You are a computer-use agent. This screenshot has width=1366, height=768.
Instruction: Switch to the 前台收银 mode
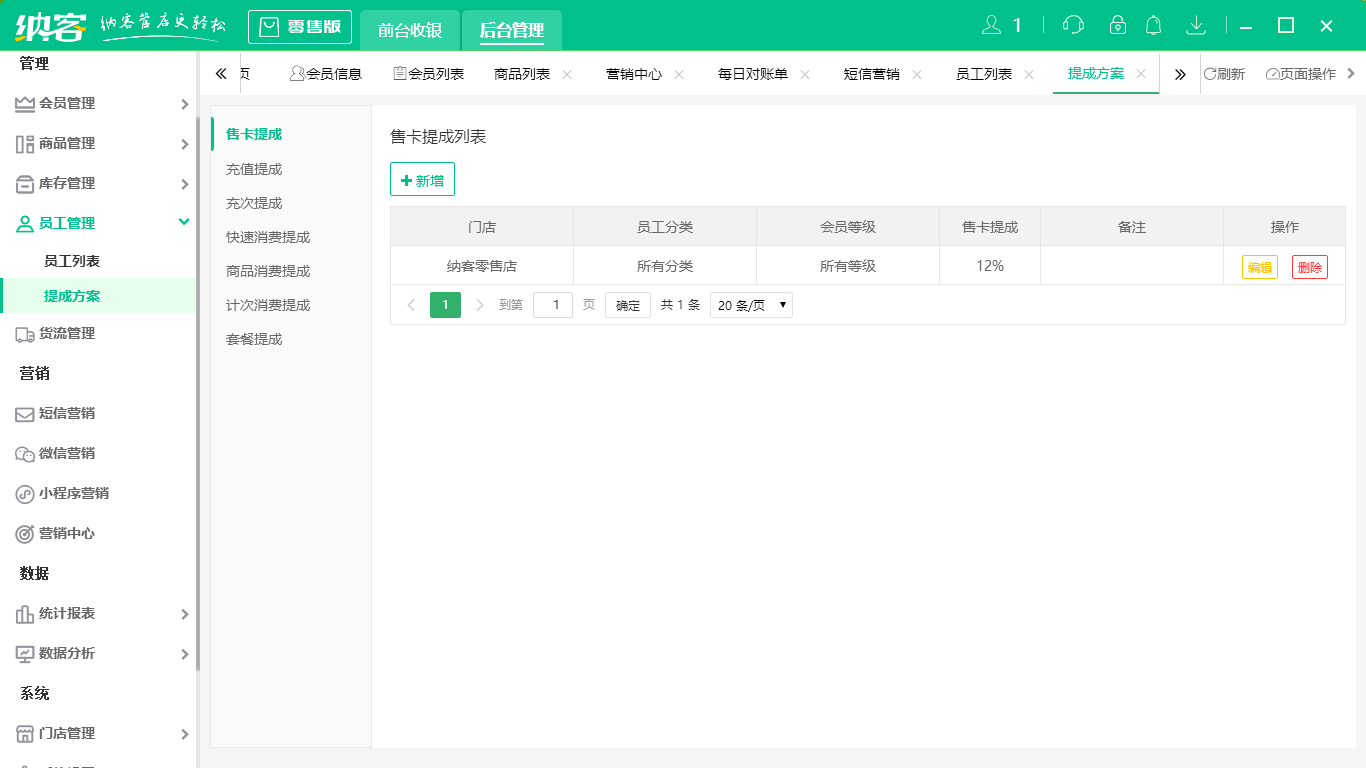[409, 30]
